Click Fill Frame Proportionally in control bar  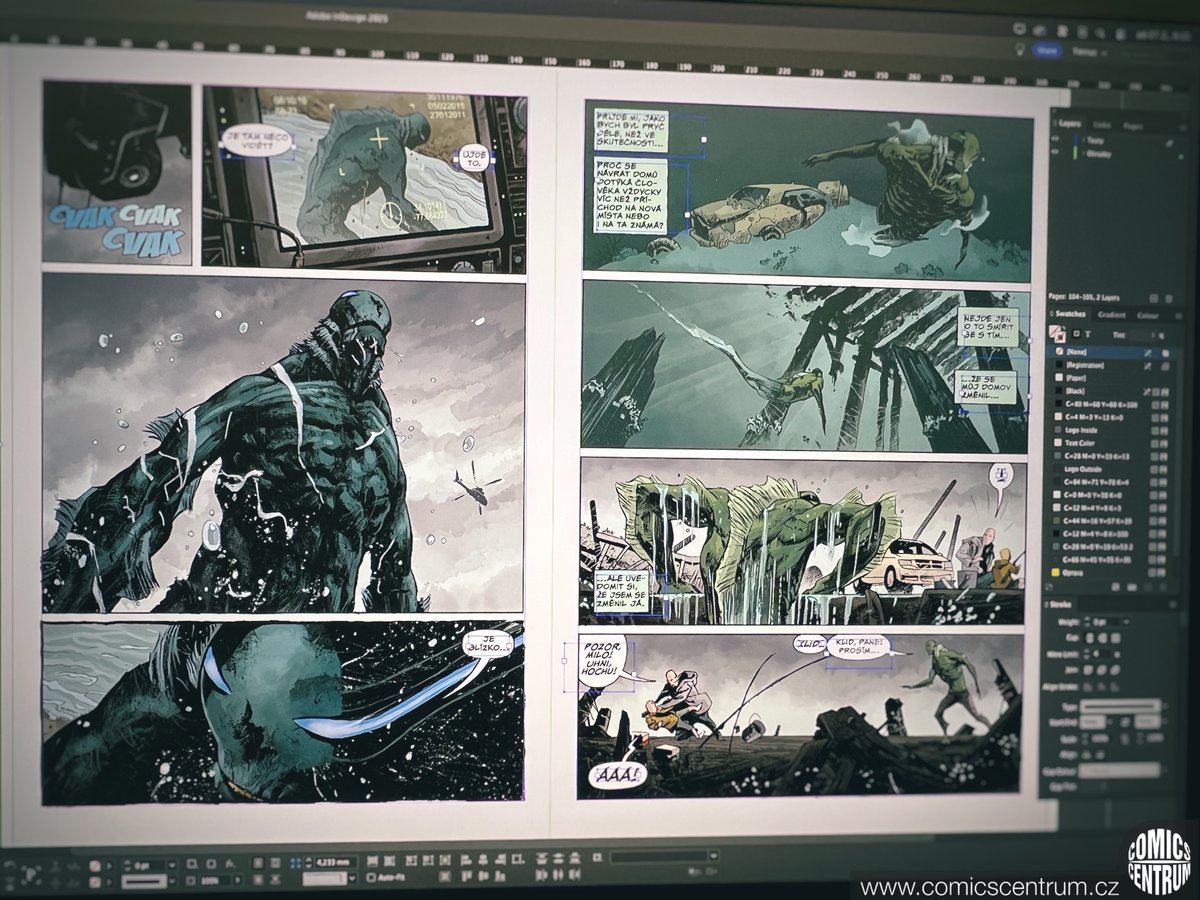[372, 861]
